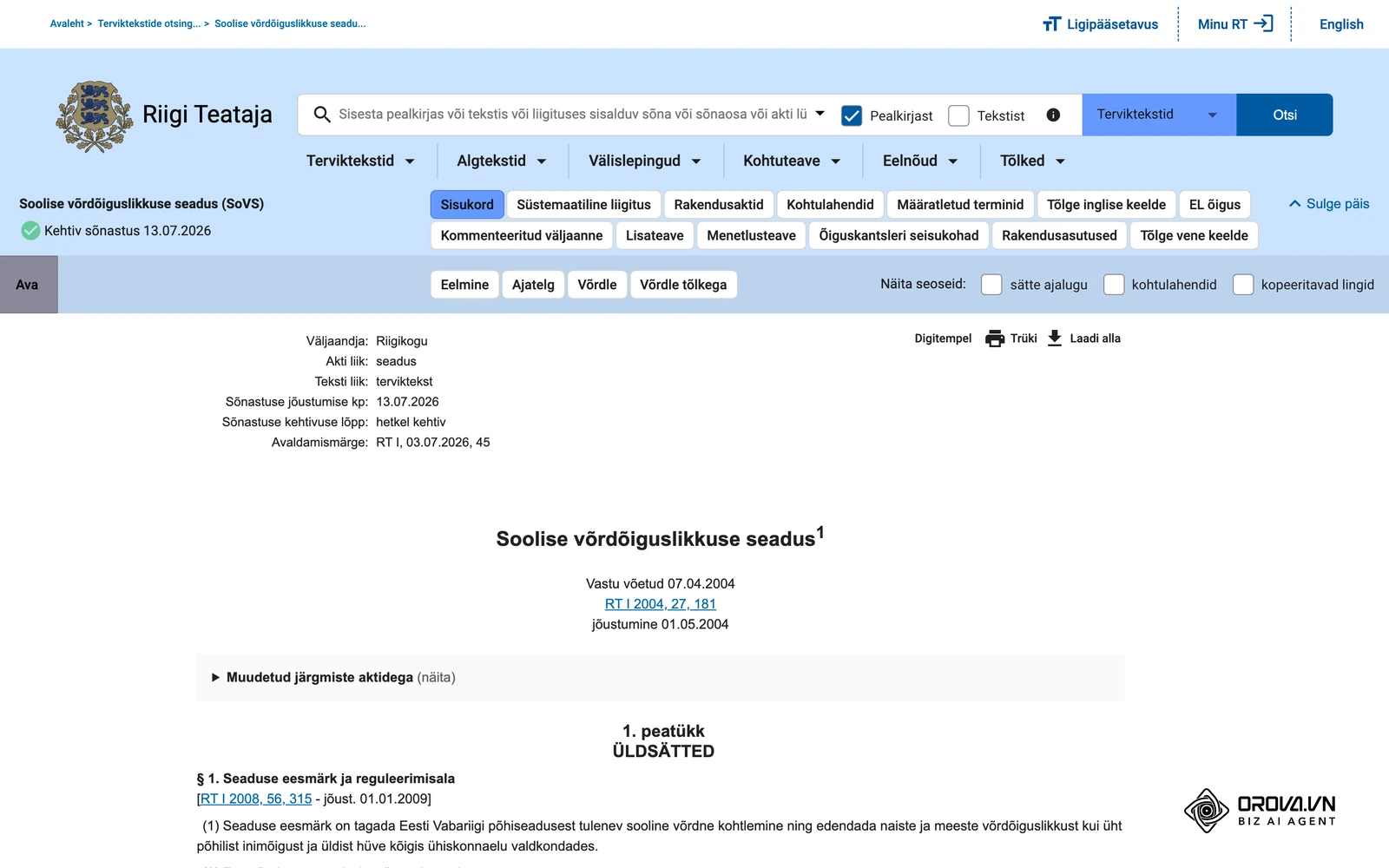Click the Võrdle tõlkega button
The image size is (1389, 868).
tap(683, 285)
